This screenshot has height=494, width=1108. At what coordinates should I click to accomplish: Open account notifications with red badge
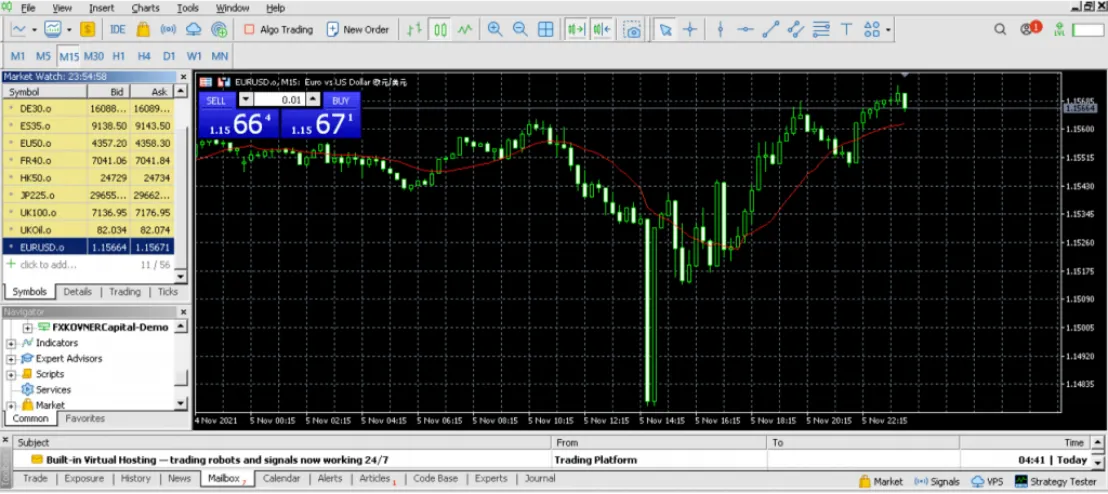tap(1030, 29)
